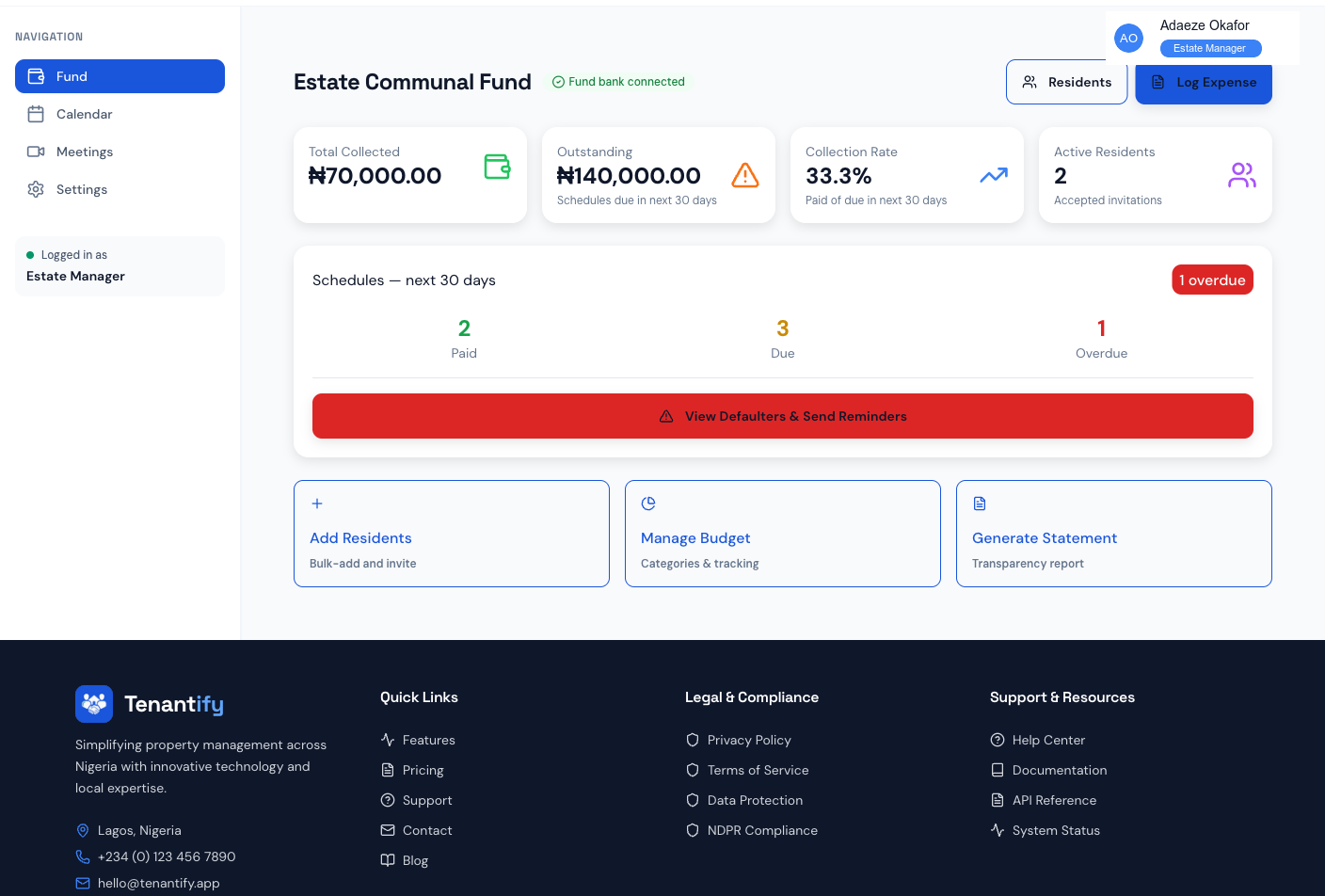Click the pulse icon beside System Status
The height and width of the screenshot is (896, 1325).
click(998, 830)
